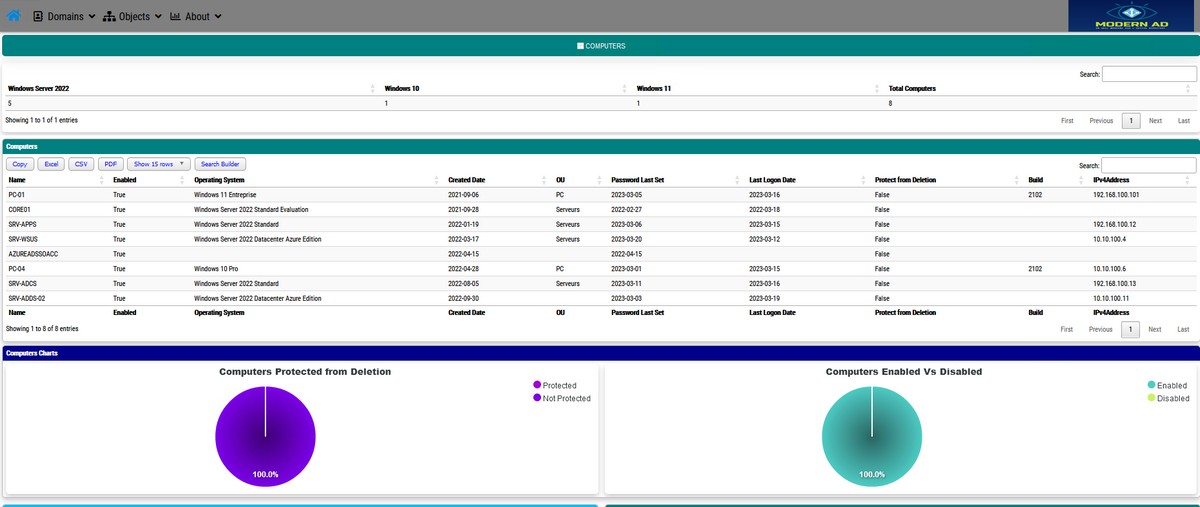Sort by Created Date column arrows
This screenshot has height=507, width=1200.
(x=544, y=180)
